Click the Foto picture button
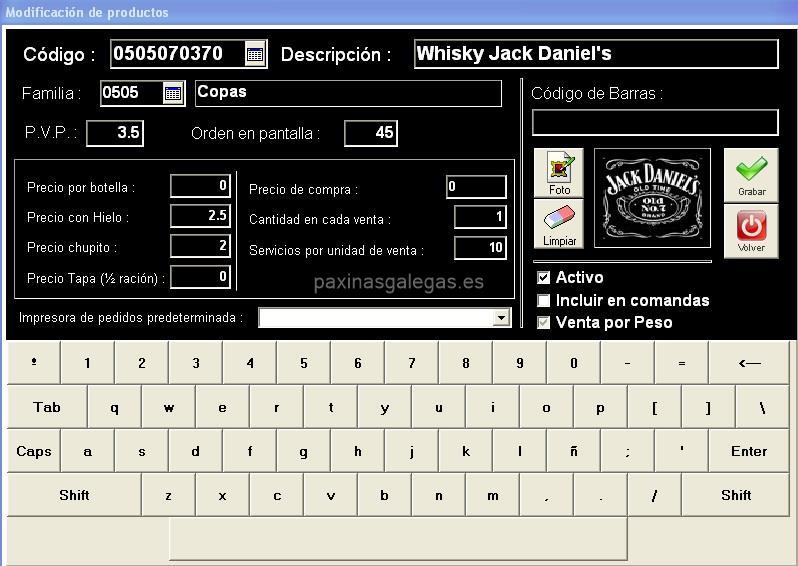The width and height of the screenshot is (798, 566). tap(559, 173)
